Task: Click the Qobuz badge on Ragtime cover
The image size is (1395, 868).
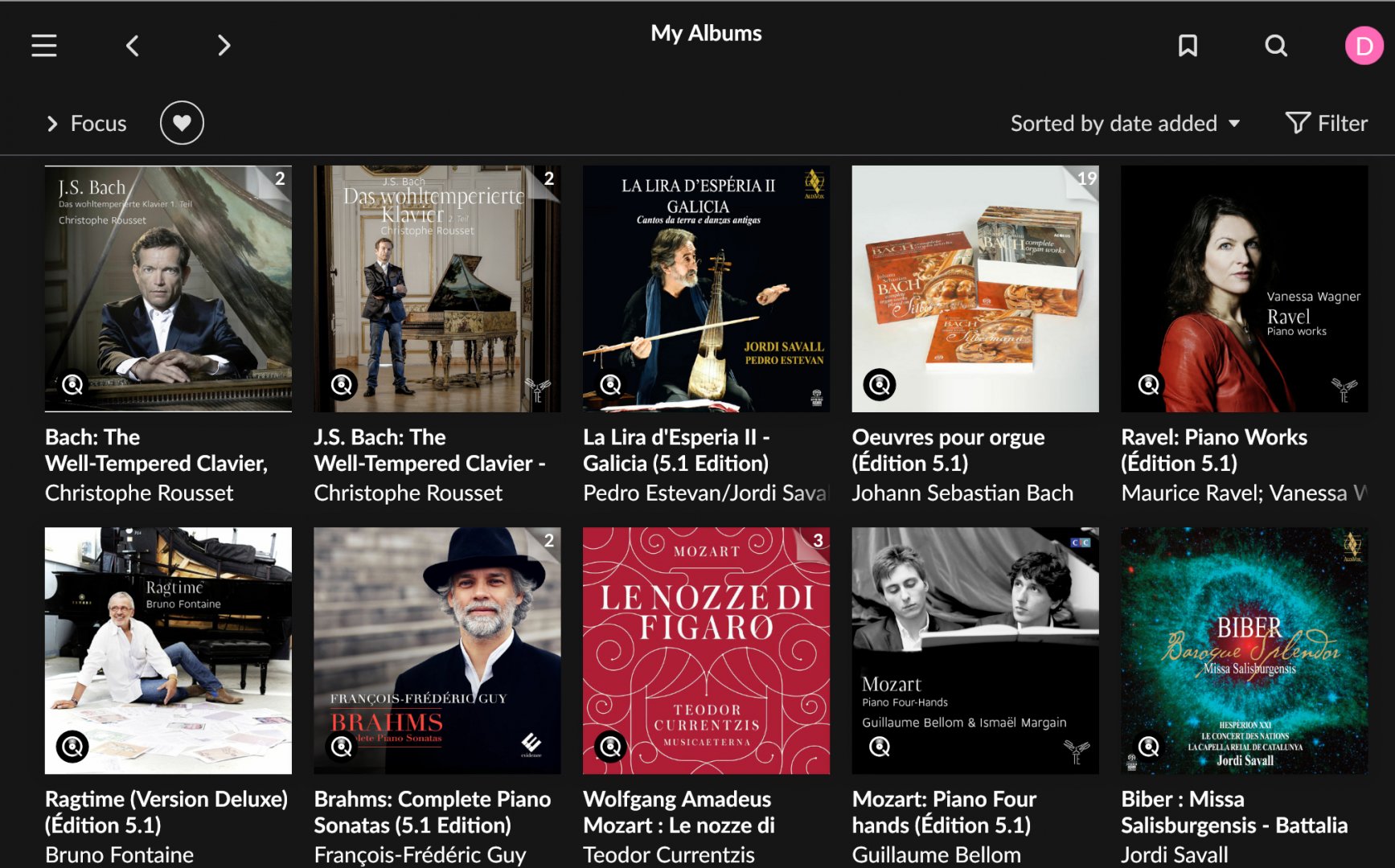Action: click(72, 747)
